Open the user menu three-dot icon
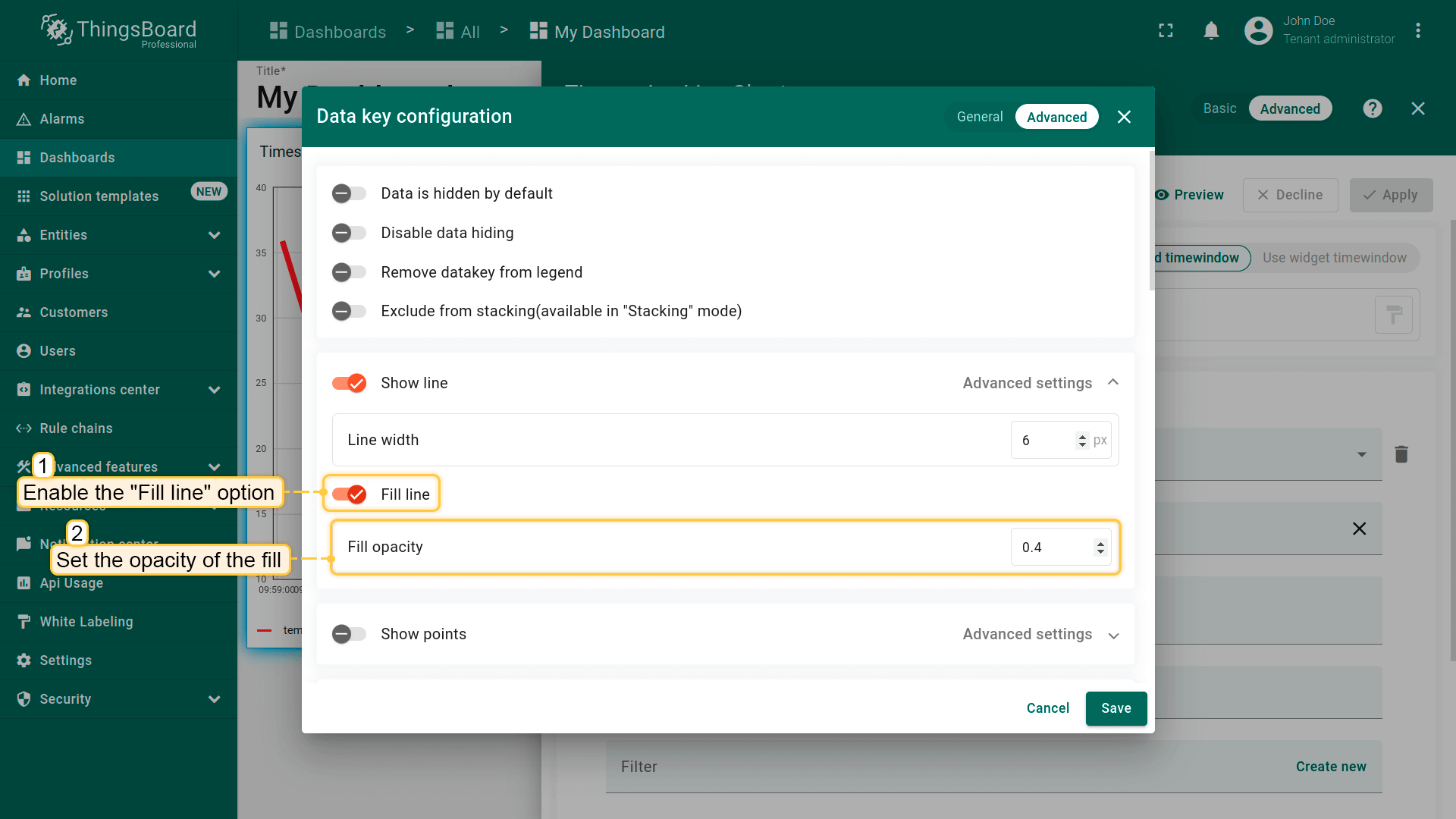This screenshot has width=1456, height=819. click(x=1417, y=31)
